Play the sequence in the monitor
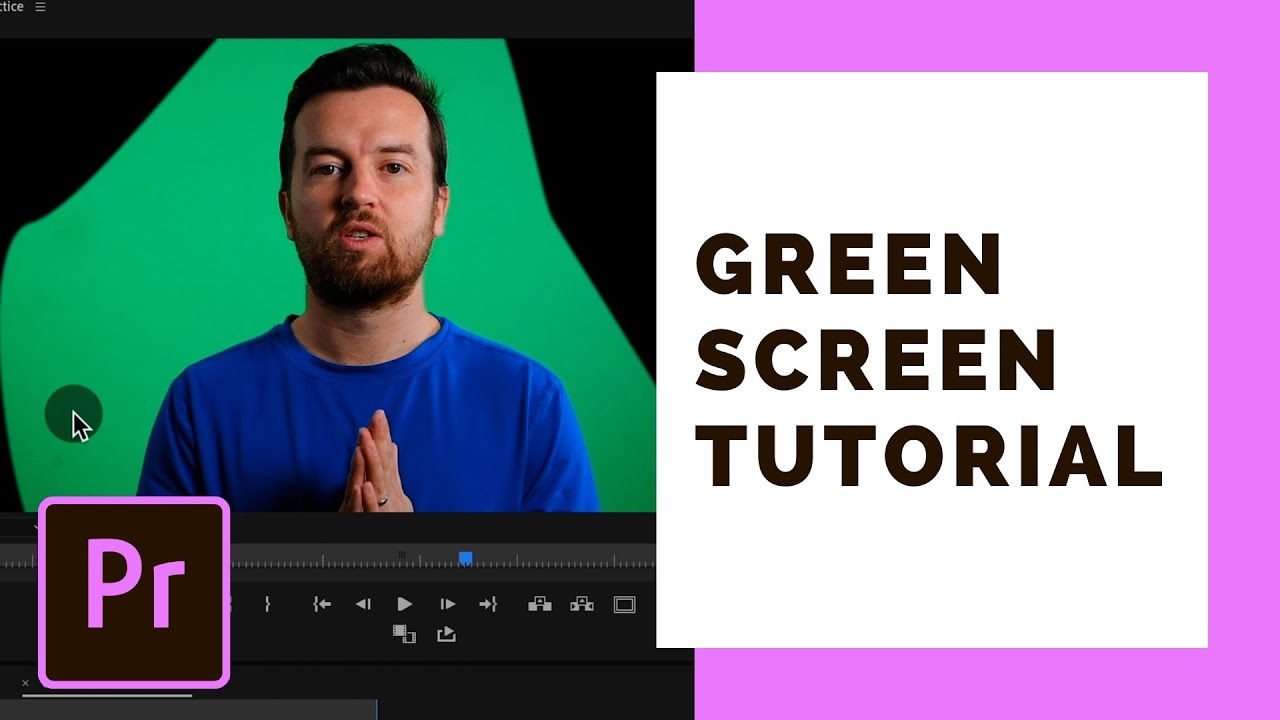The width and height of the screenshot is (1280, 720). (405, 604)
